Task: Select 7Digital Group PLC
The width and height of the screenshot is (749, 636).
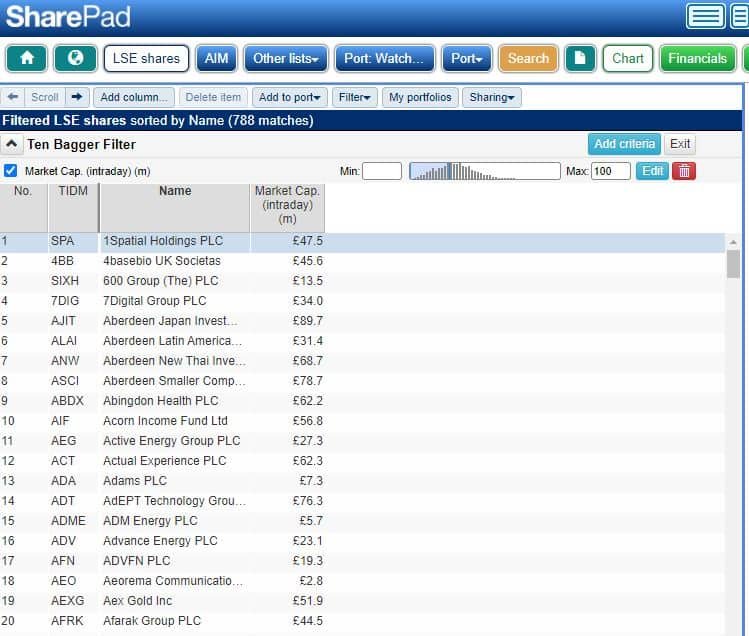Action: pyautogui.click(x=155, y=301)
